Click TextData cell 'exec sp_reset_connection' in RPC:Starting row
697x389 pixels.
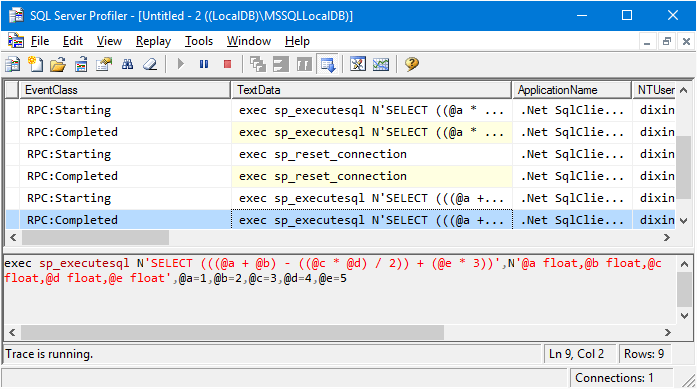pos(372,154)
